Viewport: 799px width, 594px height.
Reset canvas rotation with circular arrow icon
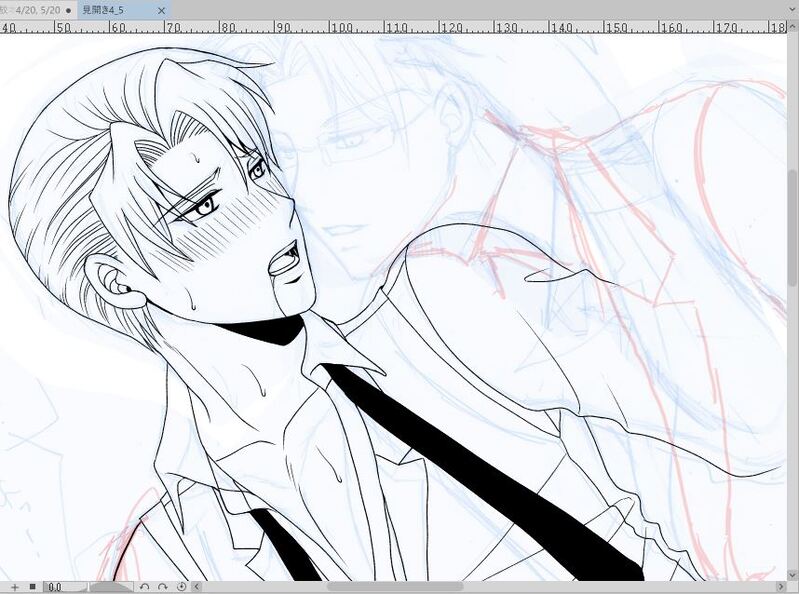(181, 587)
